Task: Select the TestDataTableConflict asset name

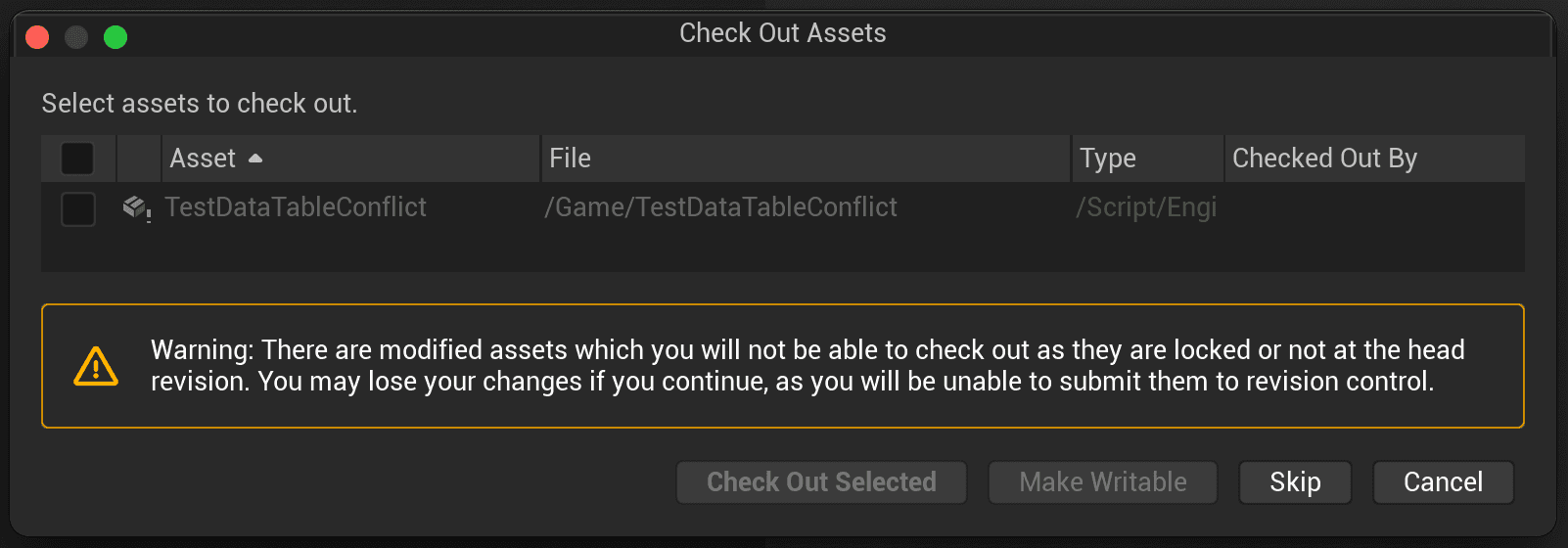Action: (x=296, y=207)
